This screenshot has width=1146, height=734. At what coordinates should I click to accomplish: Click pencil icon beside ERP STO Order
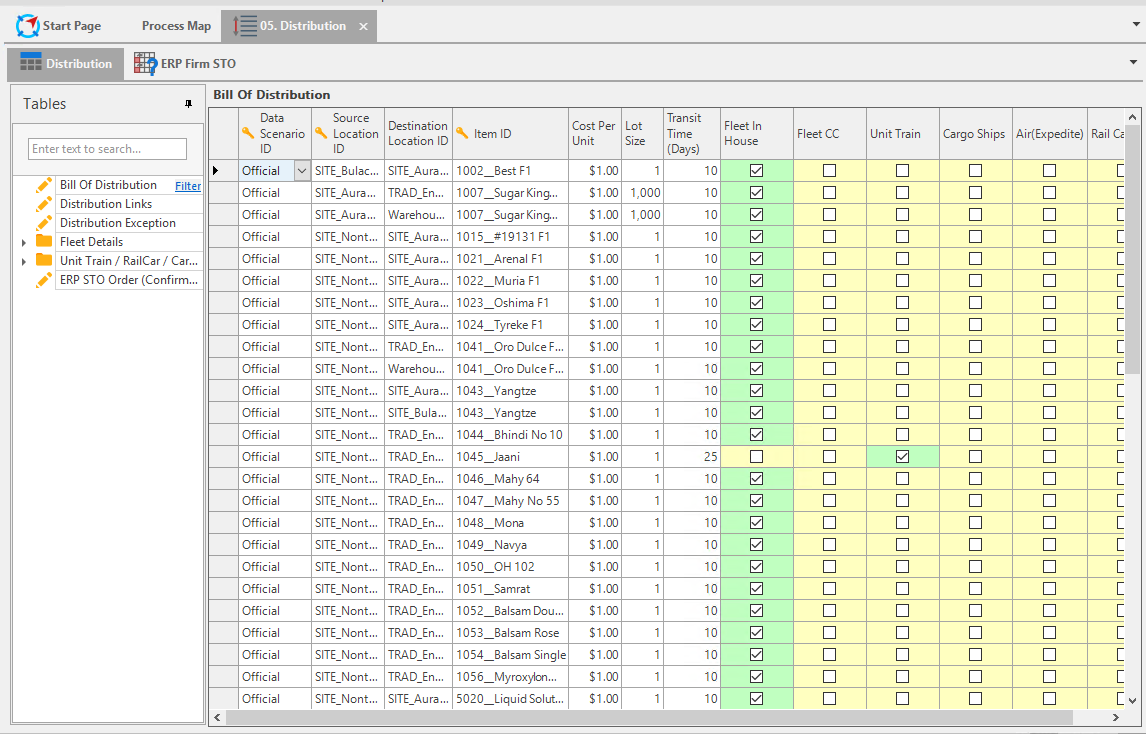[x=44, y=279]
